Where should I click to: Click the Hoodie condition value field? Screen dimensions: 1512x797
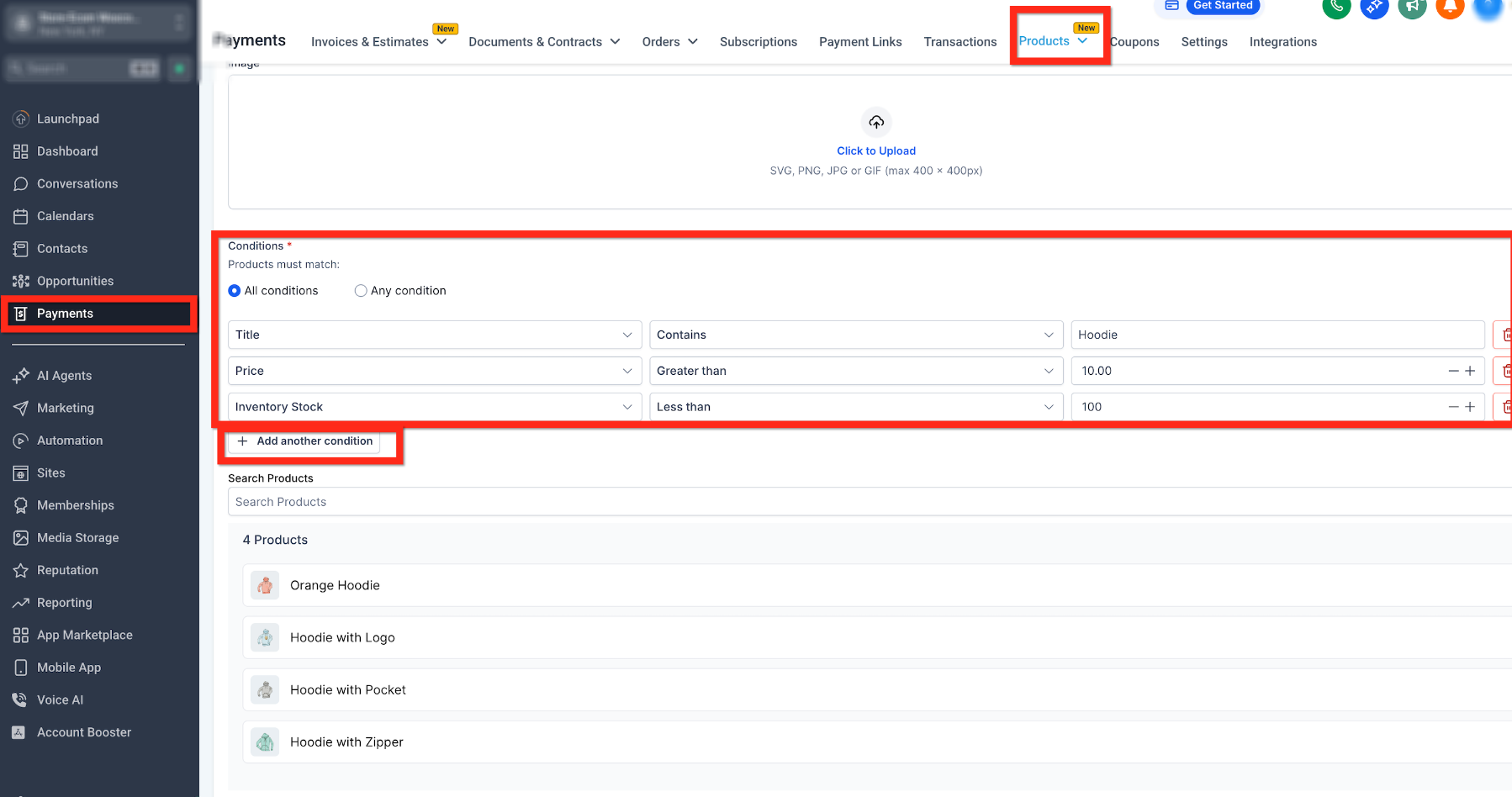pyautogui.click(x=1277, y=335)
